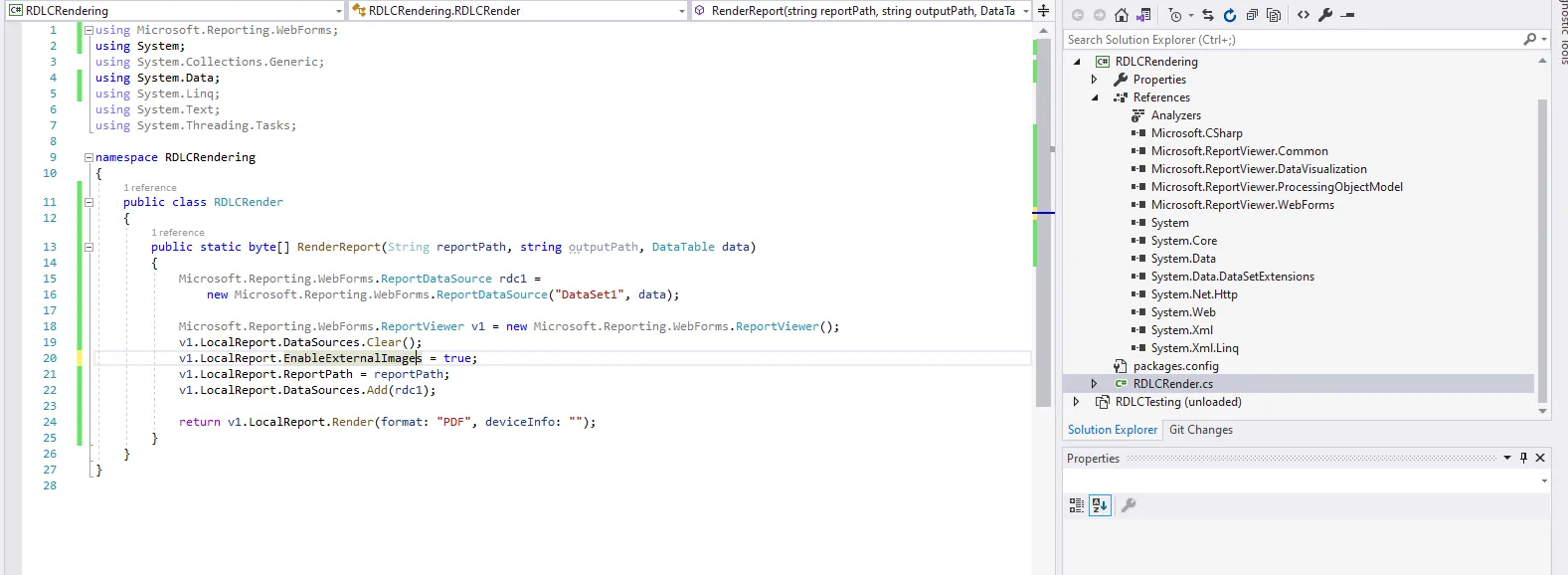Select the Microsoft.CSharp reference

point(1197,133)
